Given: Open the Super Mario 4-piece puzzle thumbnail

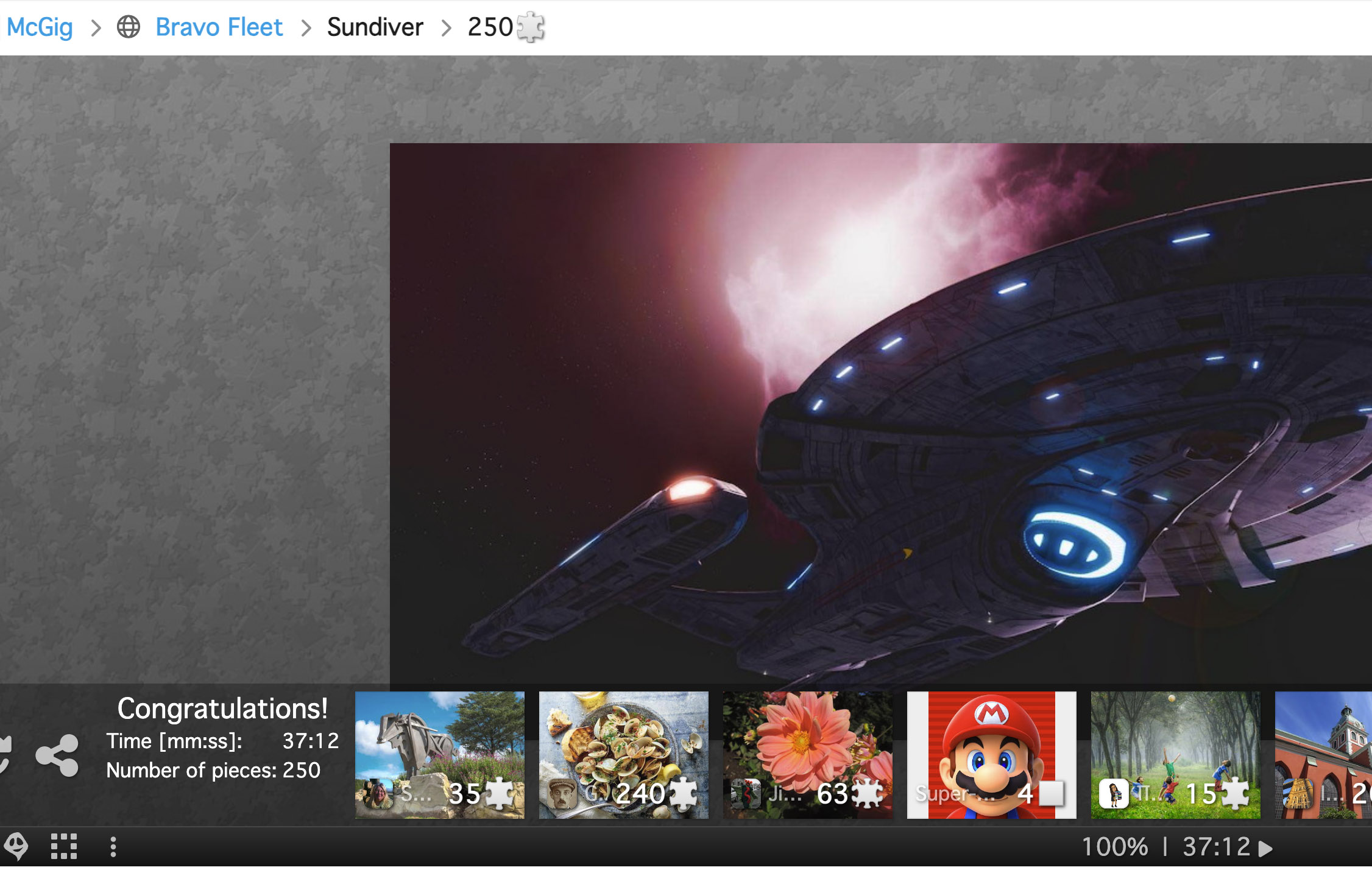Looking at the screenshot, I should (992, 755).
